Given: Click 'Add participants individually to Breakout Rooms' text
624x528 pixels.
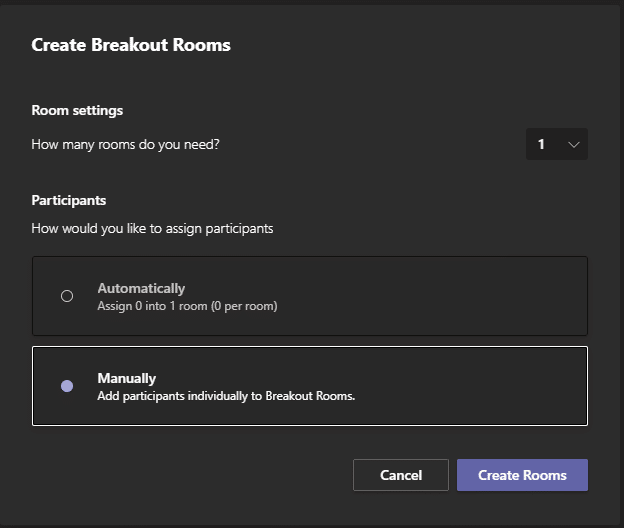Looking at the screenshot, I should (x=226, y=396).
